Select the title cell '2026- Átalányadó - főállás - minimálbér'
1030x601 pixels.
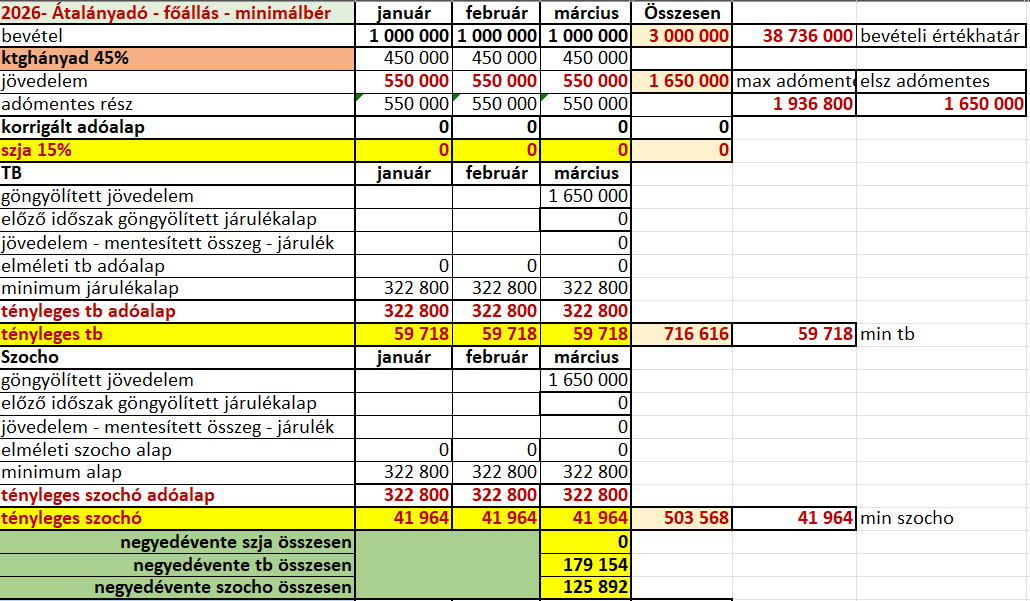[x=177, y=12]
